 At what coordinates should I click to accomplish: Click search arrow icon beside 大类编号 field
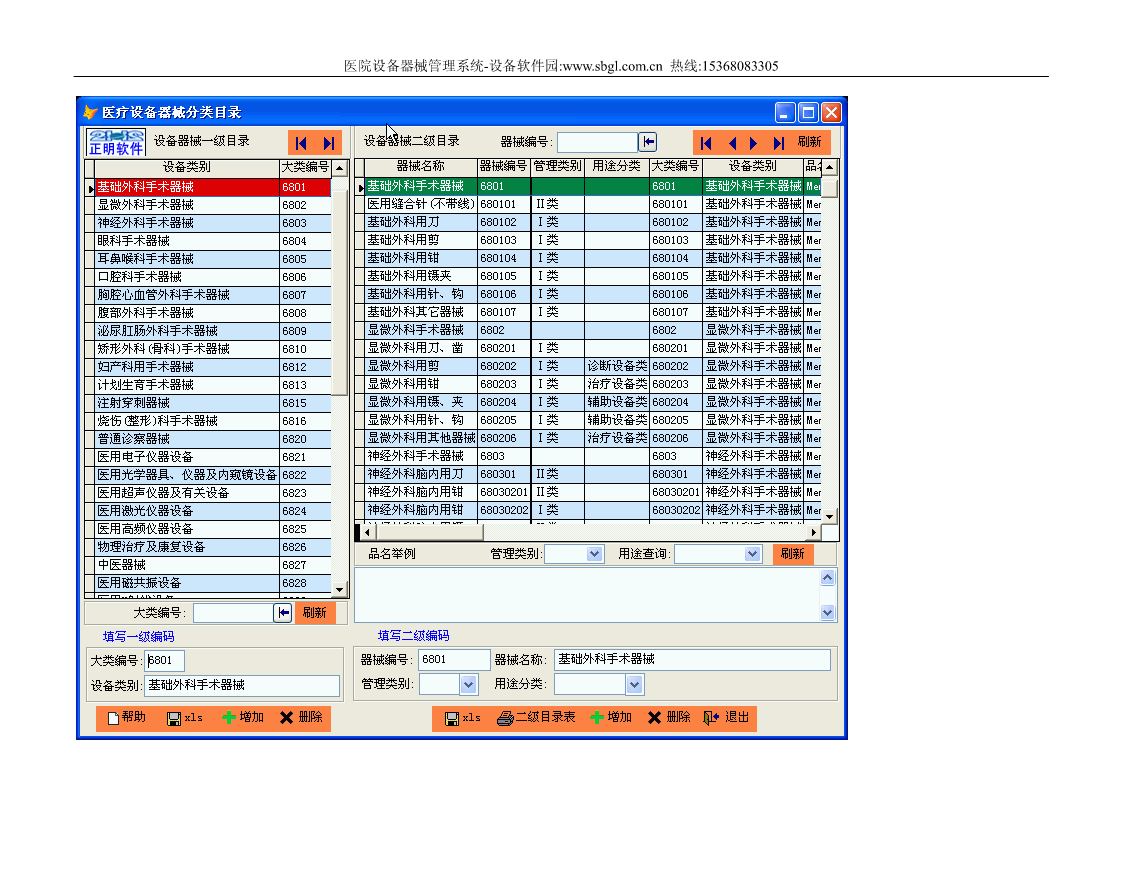coord(283,612)
